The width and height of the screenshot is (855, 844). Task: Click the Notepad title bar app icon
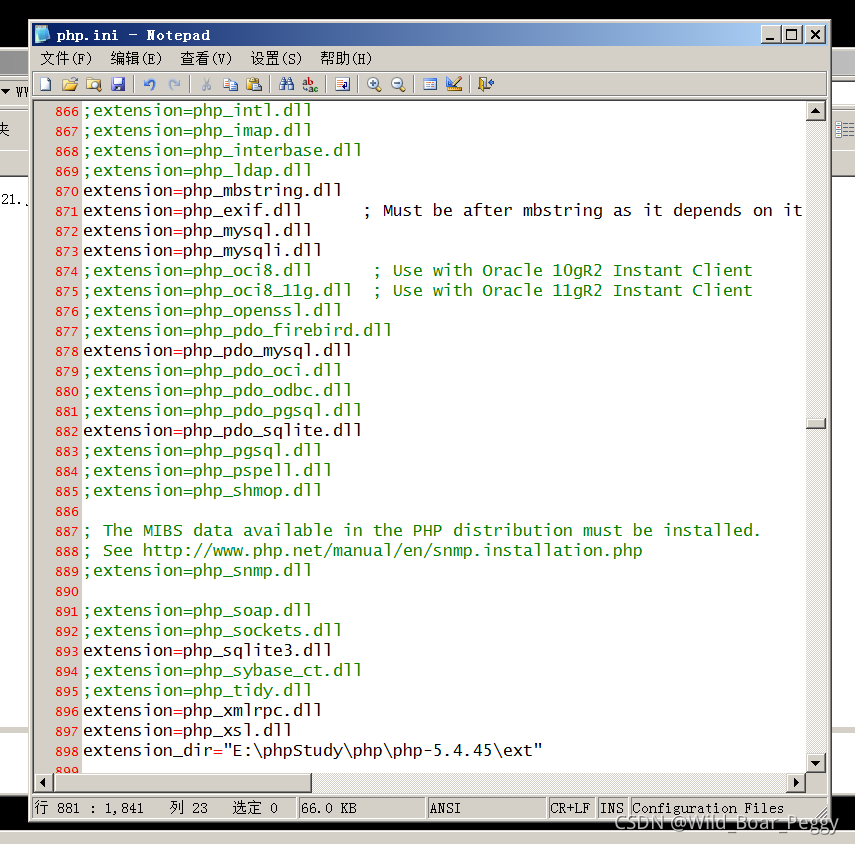tap(43, 34)
